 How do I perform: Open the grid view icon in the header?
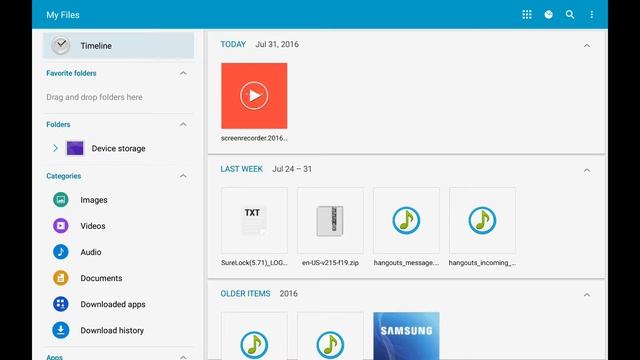(527, 15)
